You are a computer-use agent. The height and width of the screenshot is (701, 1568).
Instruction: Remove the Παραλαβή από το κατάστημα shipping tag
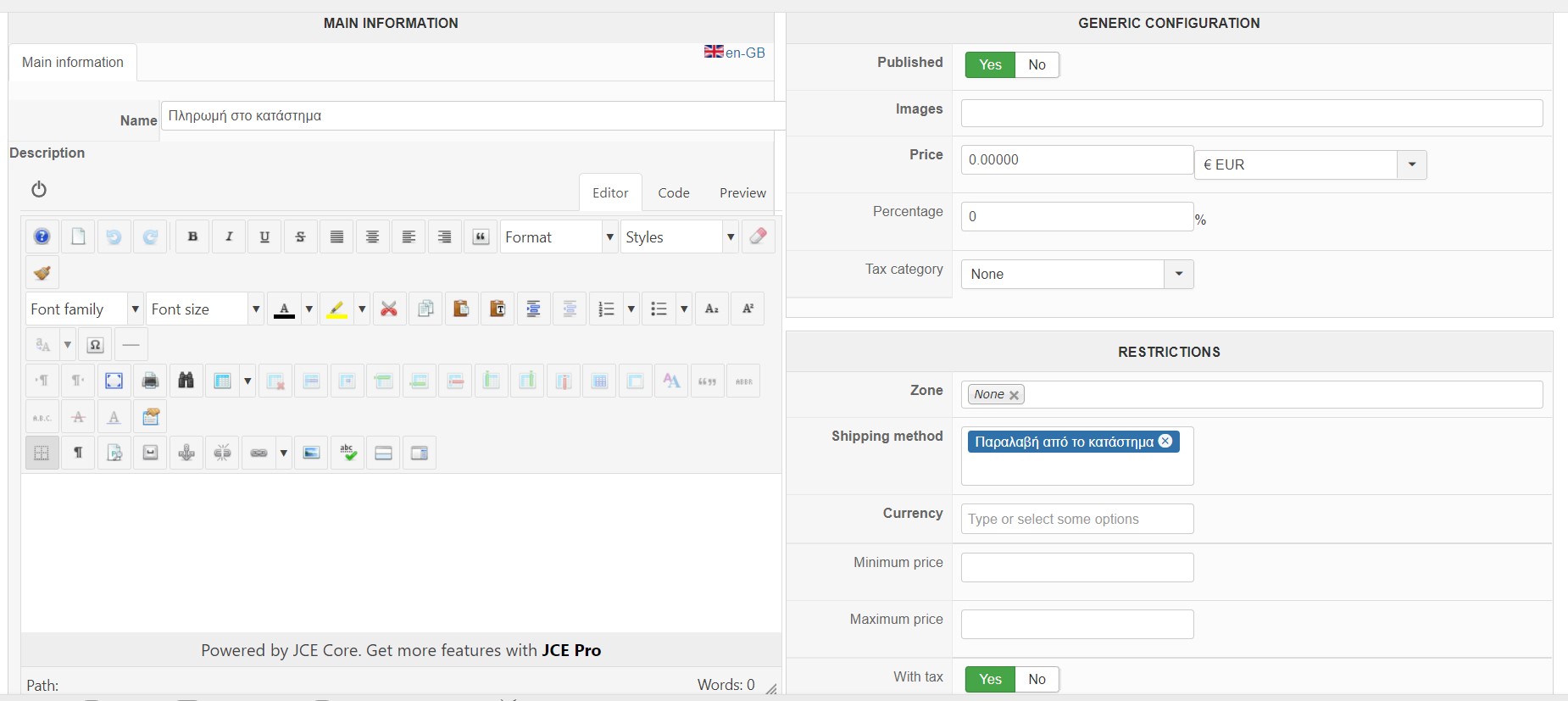click(1165, 441)
